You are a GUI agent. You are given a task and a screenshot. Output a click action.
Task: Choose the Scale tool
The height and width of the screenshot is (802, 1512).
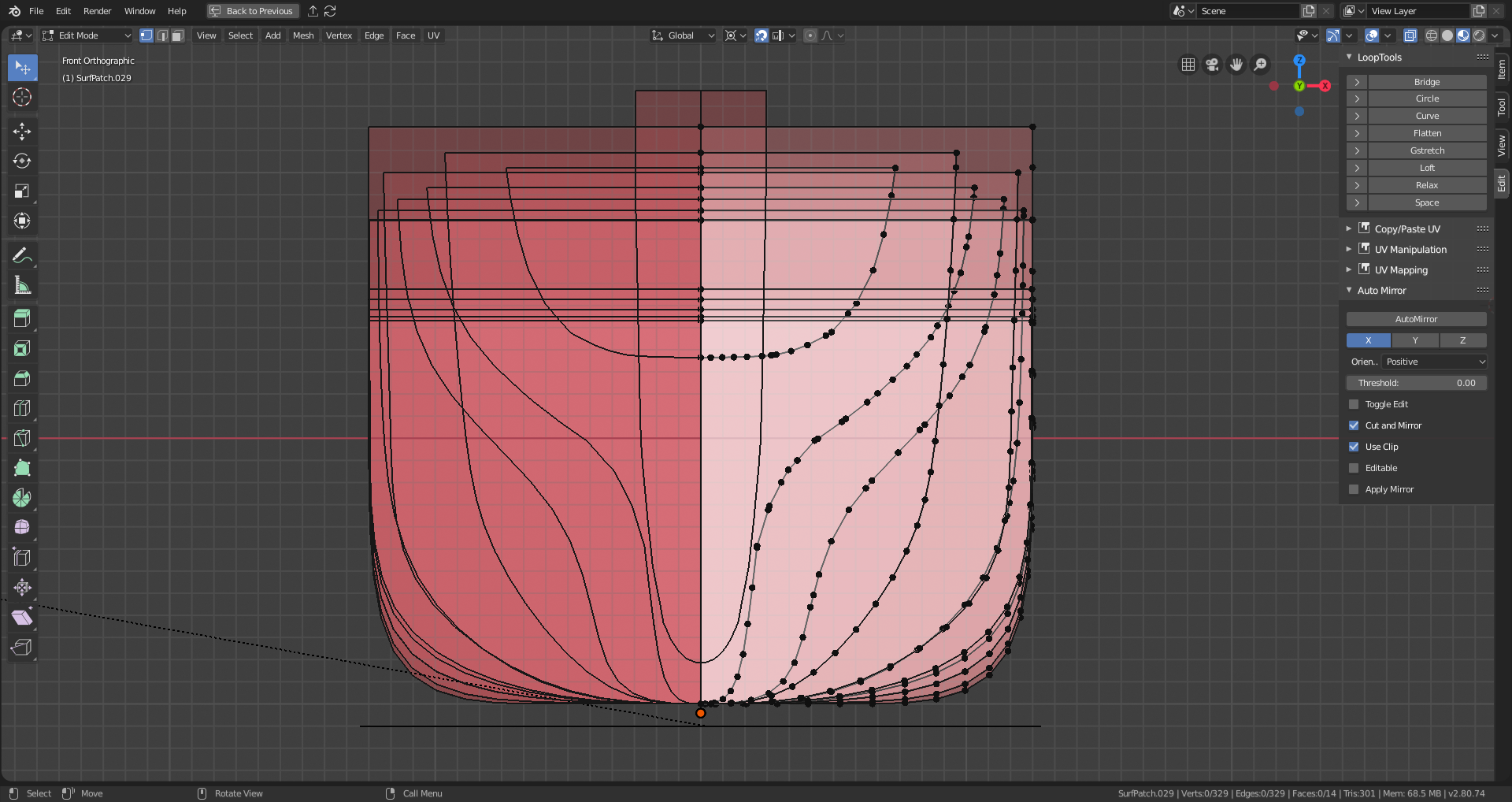(x=22, y=191)
